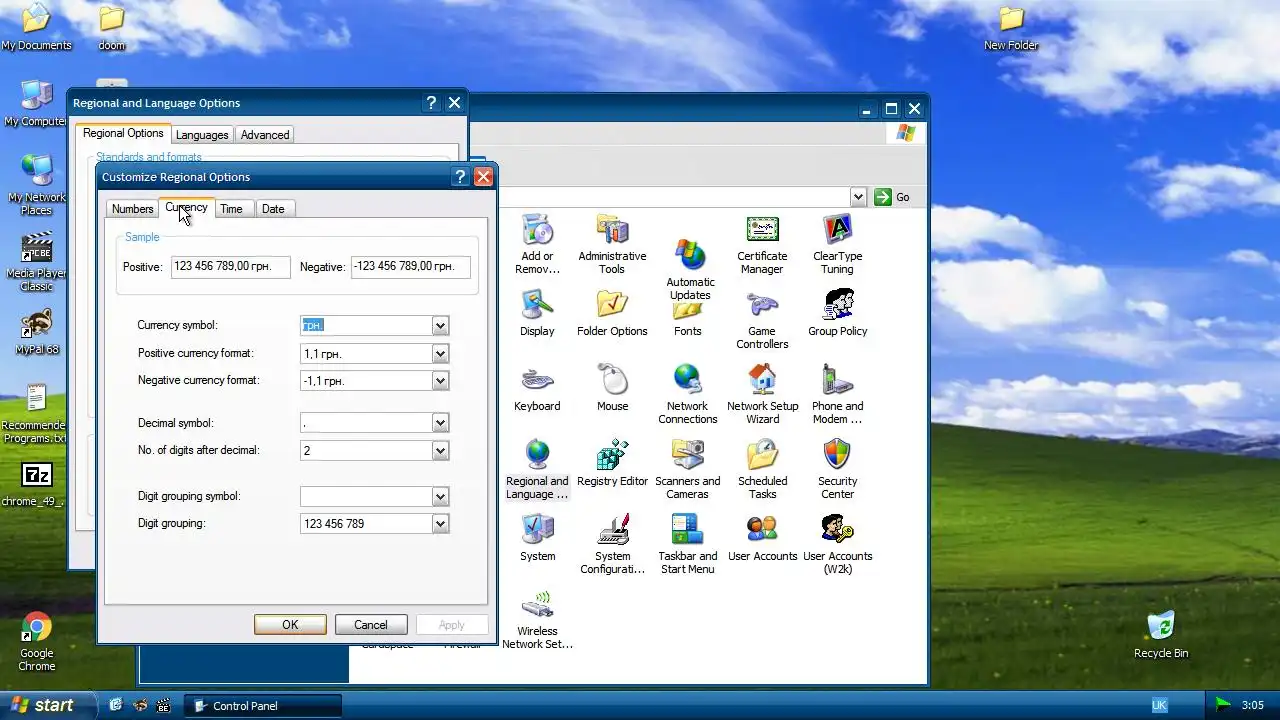Screen dimensions: 1280x720
Task: Open Registry Editor icon
Action: pyautogui.click(x=613, y=463)
